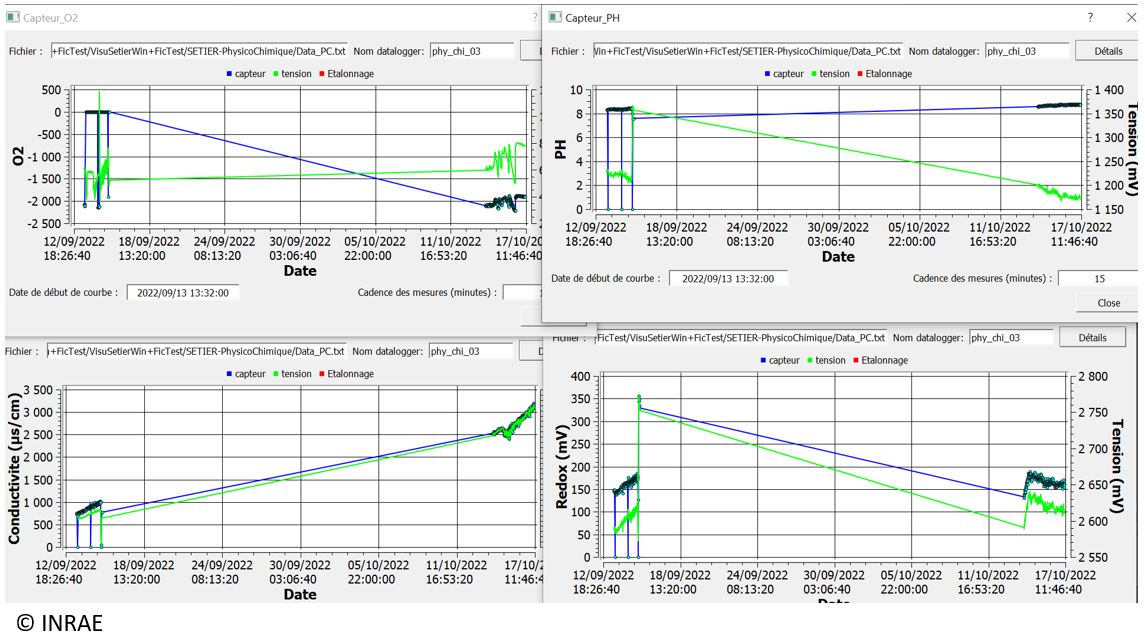This screenshot has width=1145, height=640.
Task: Close the Capteur_PH window with the X
Action: (1131, 18)
